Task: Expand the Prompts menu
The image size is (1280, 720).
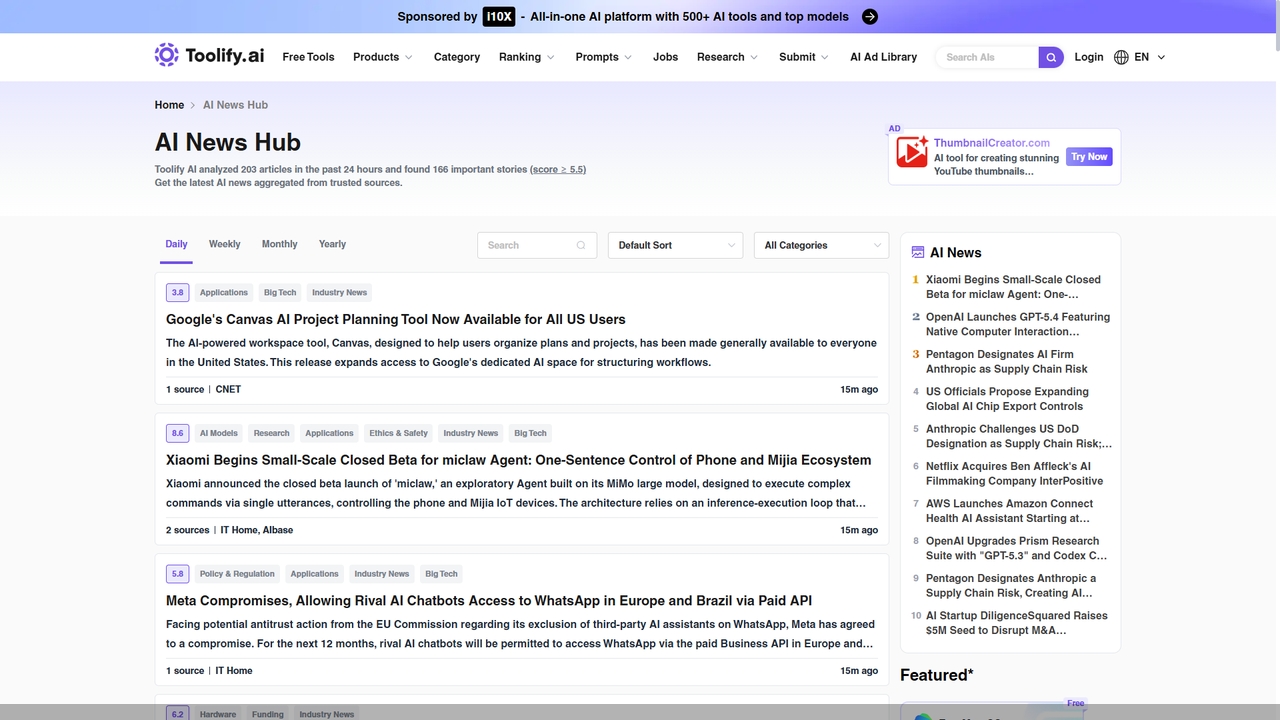Action: pyautogui.click(x=604, y=57)
